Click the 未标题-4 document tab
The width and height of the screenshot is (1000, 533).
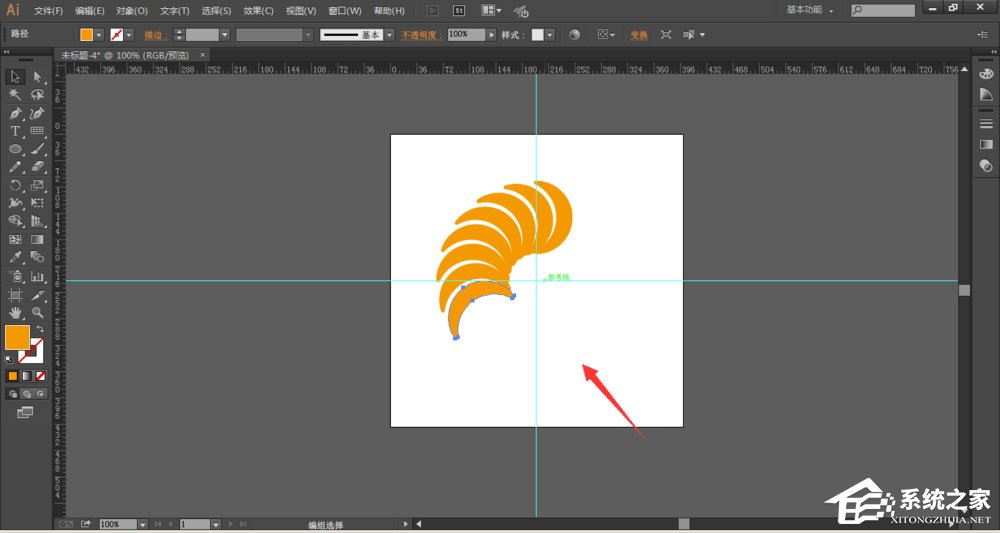tap(125, 56)
